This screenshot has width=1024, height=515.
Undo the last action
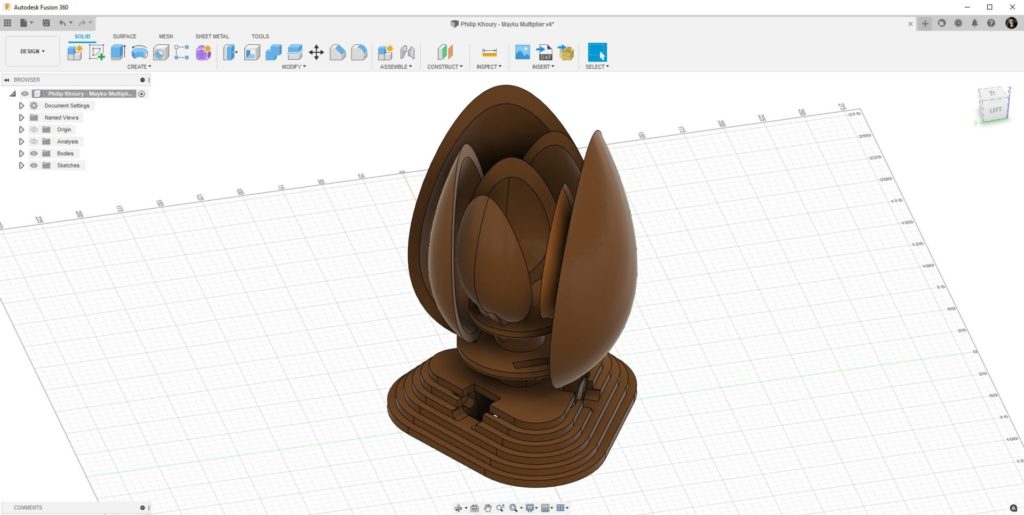pyautogui.click(x=65, y=23)
